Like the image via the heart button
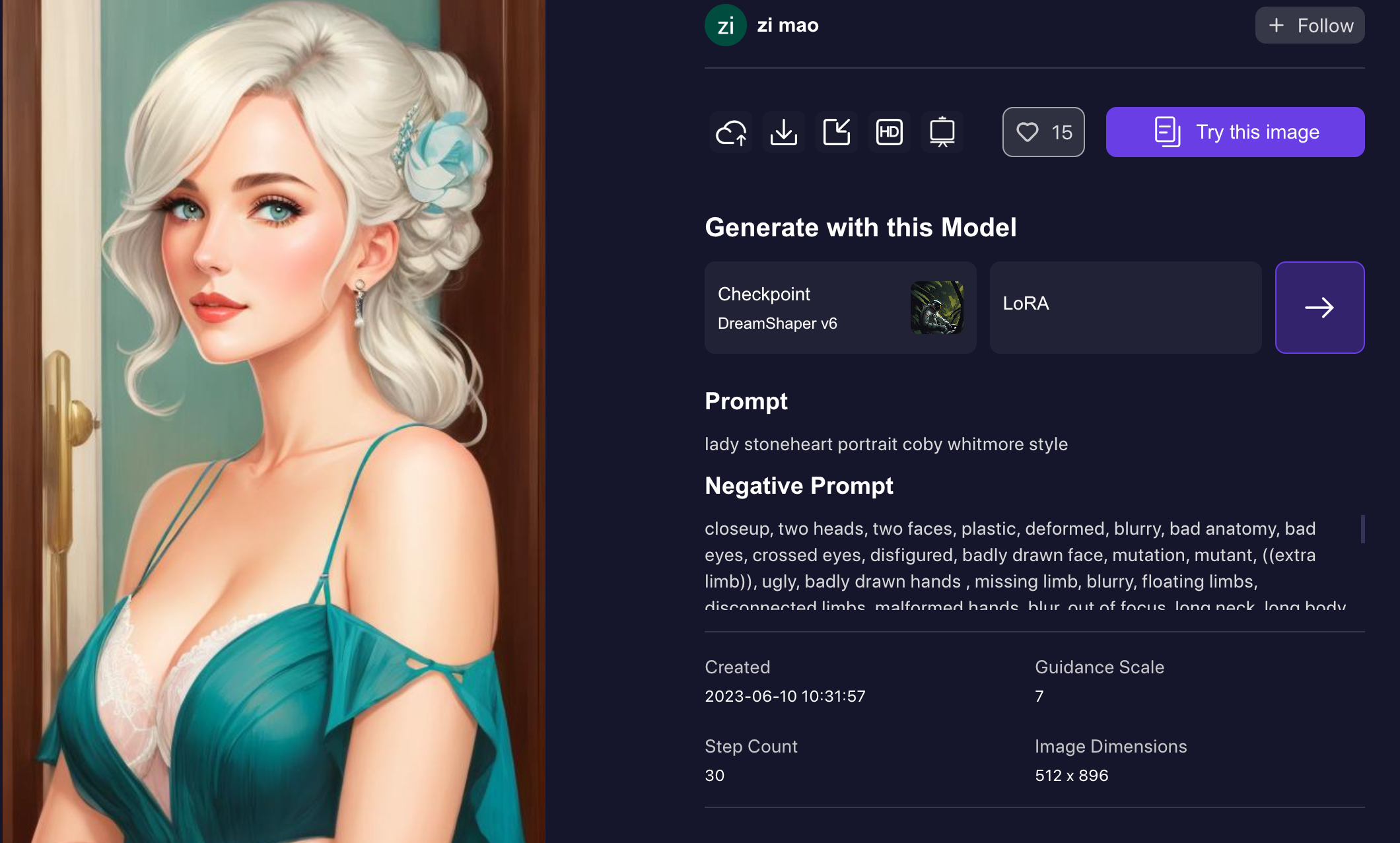1400x843 pixels. pyautogui.click(x=1043, y=132)
